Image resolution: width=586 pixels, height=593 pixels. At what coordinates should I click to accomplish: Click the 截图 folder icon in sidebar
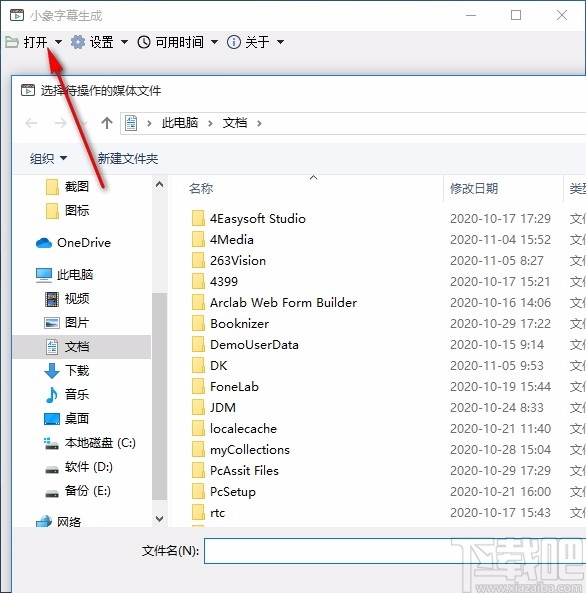52,186
